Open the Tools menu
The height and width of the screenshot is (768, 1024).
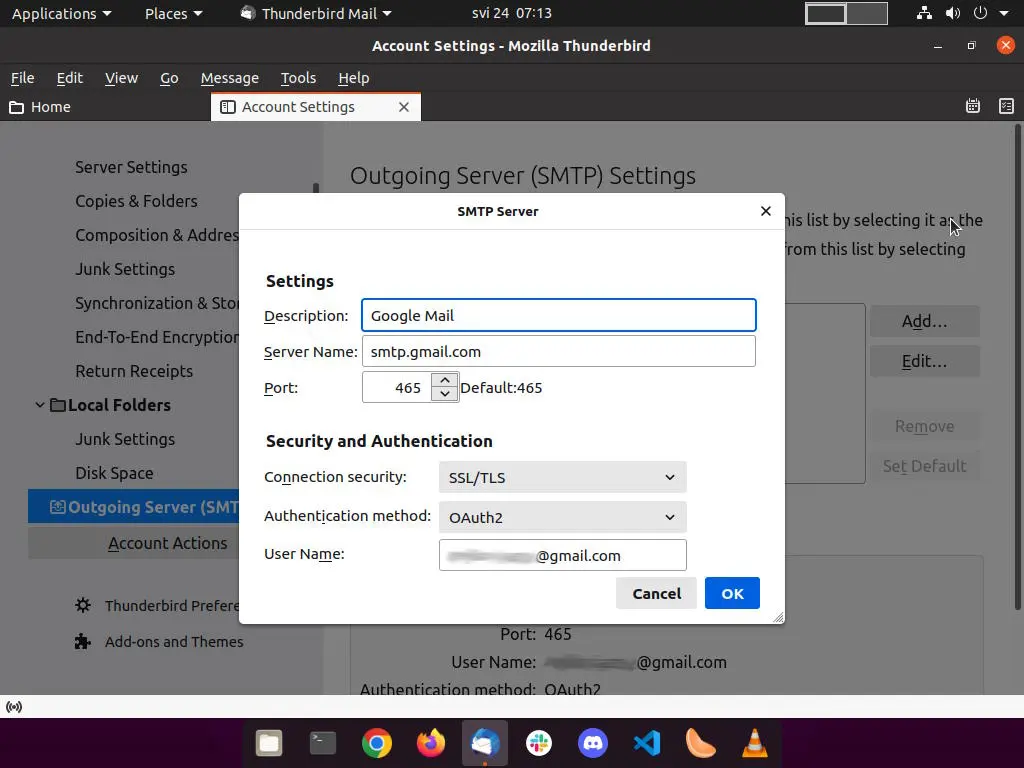(298, 78)
